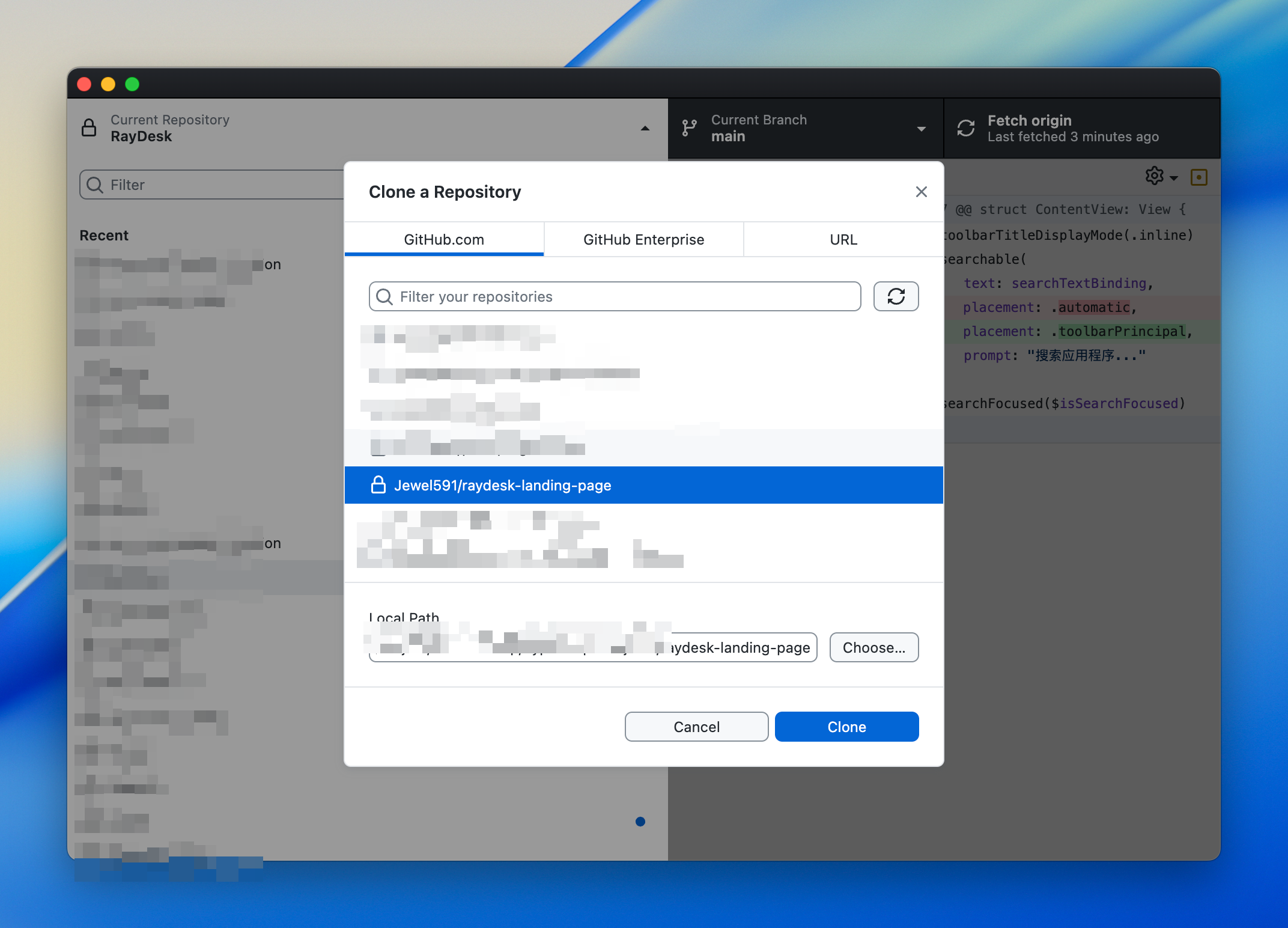The width and height of the screenshot is (1288, 928).
Task: Select the GitHub.com tab
Action: (x=444, y=239)
